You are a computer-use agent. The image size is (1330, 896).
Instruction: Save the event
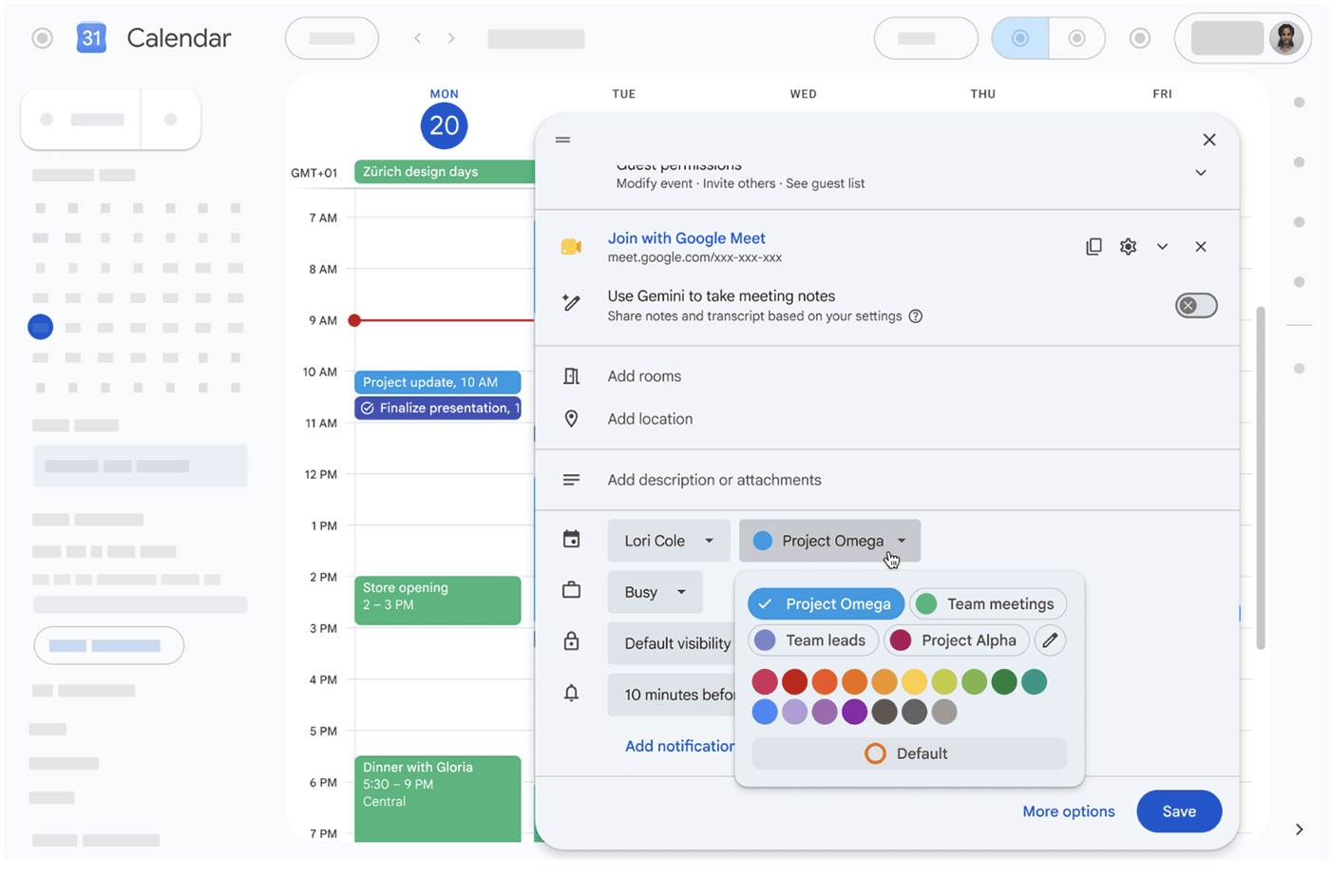point(1179,811)
